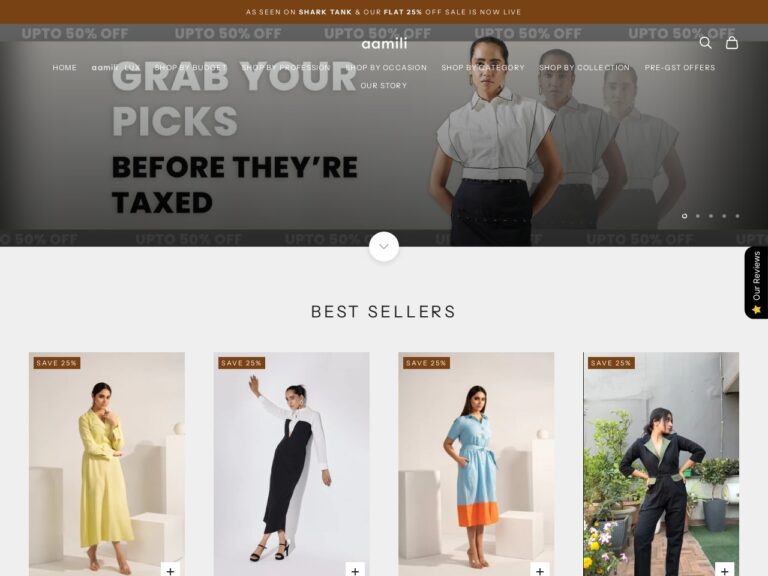Screen dimensions: 768x576
Task: Select the second slideshow dot indicator
Action: [697, 216]
